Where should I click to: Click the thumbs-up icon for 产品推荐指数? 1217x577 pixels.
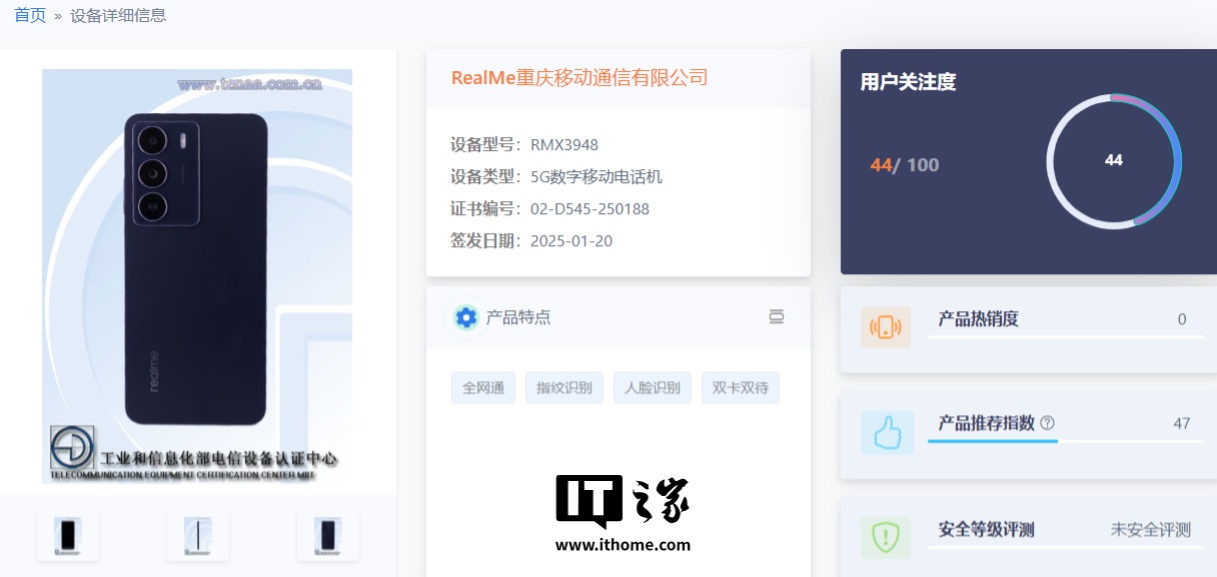(886, 433)
